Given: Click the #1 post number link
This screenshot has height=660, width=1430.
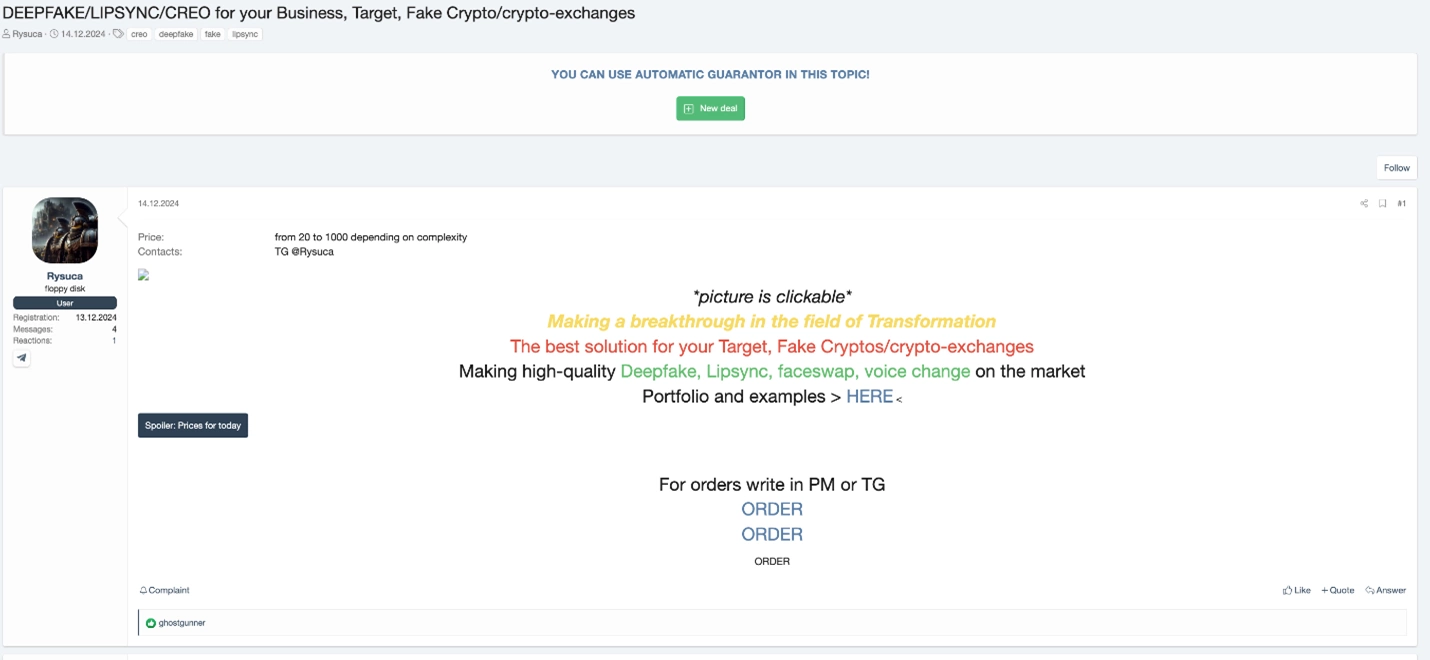Looking at the screenshot, I should pos(1402,204).
